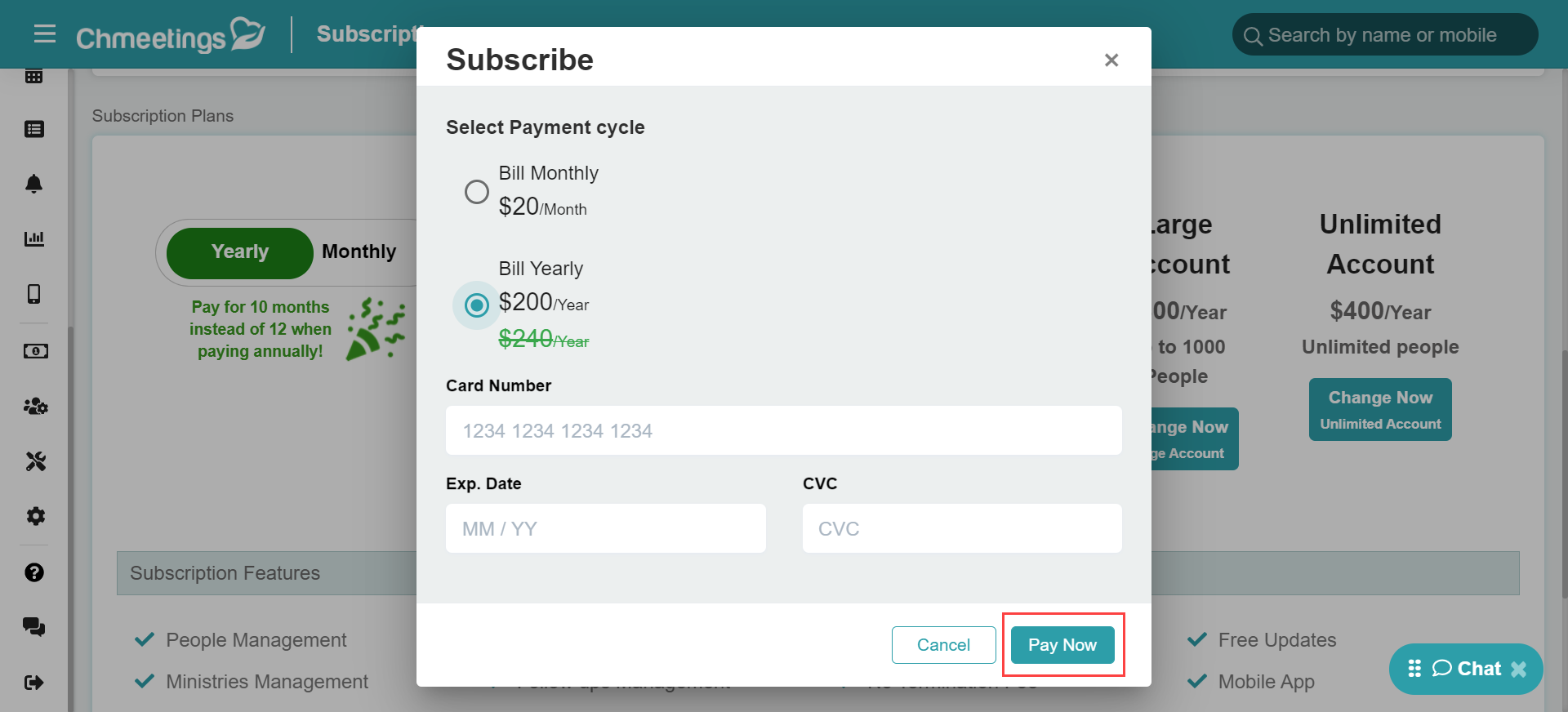Screen dimensions: 1568x712
Task: Focus the Exp. Date field
Action: (x=606, y=528)
